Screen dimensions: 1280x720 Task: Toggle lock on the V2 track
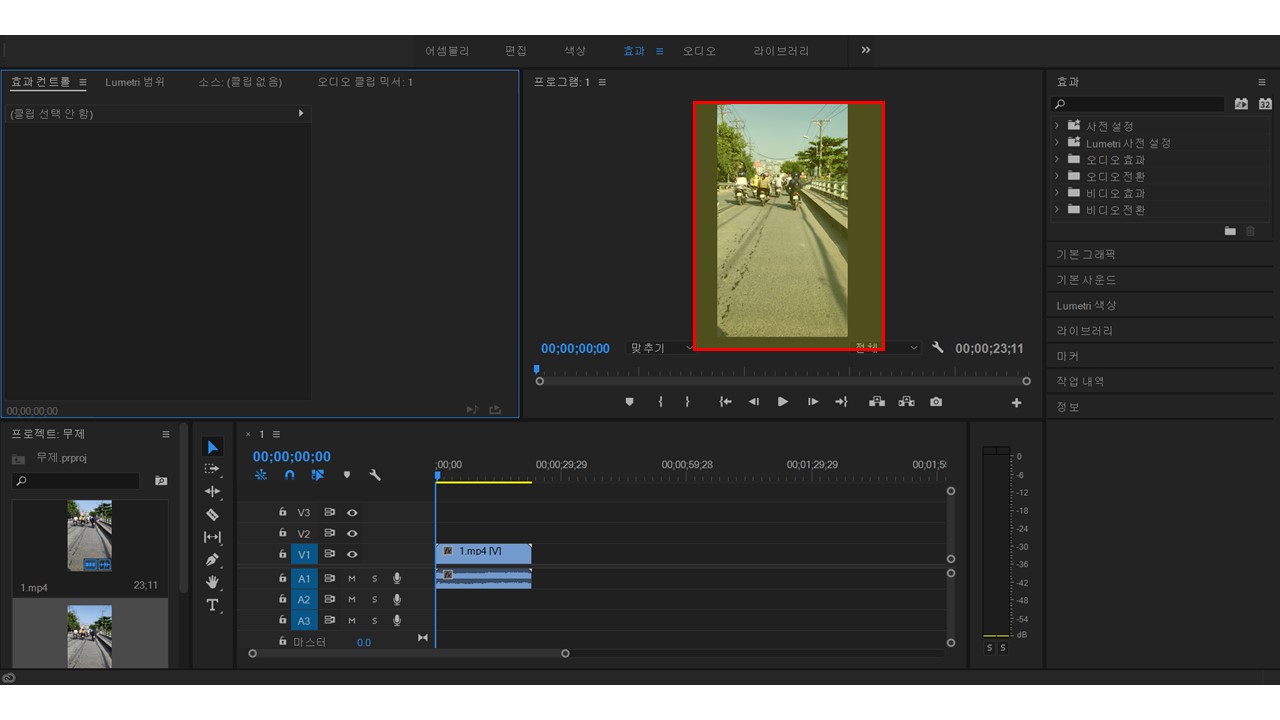click(x=283, y=533)
